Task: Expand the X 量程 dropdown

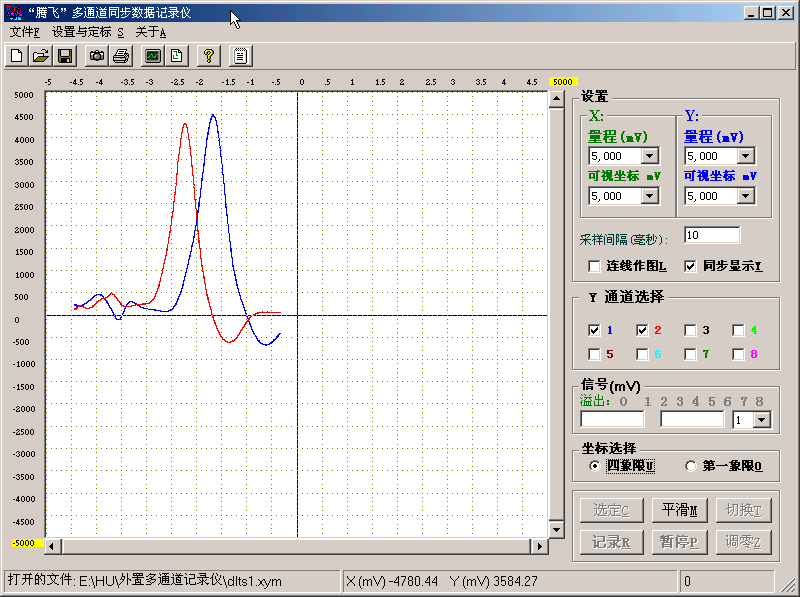Action: point(649,156)
